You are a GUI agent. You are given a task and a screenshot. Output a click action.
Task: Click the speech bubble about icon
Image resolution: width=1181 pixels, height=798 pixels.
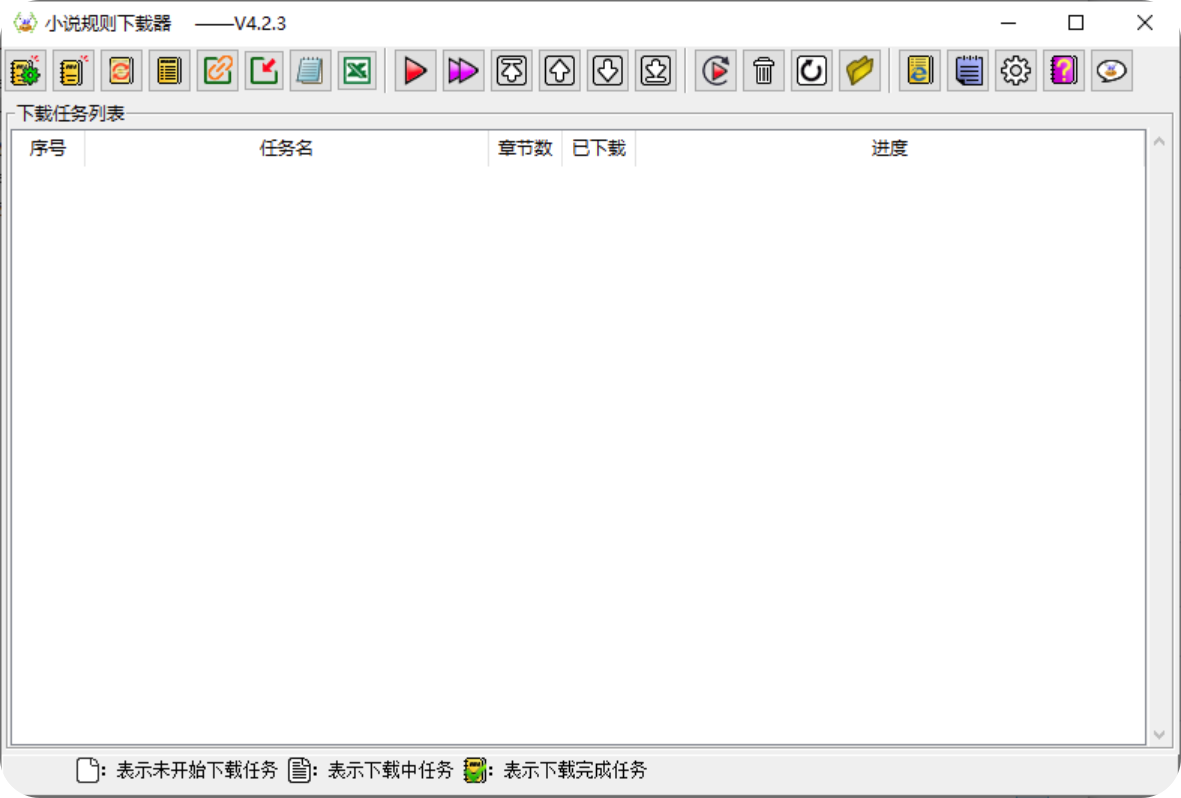[x=1112, y=71]
